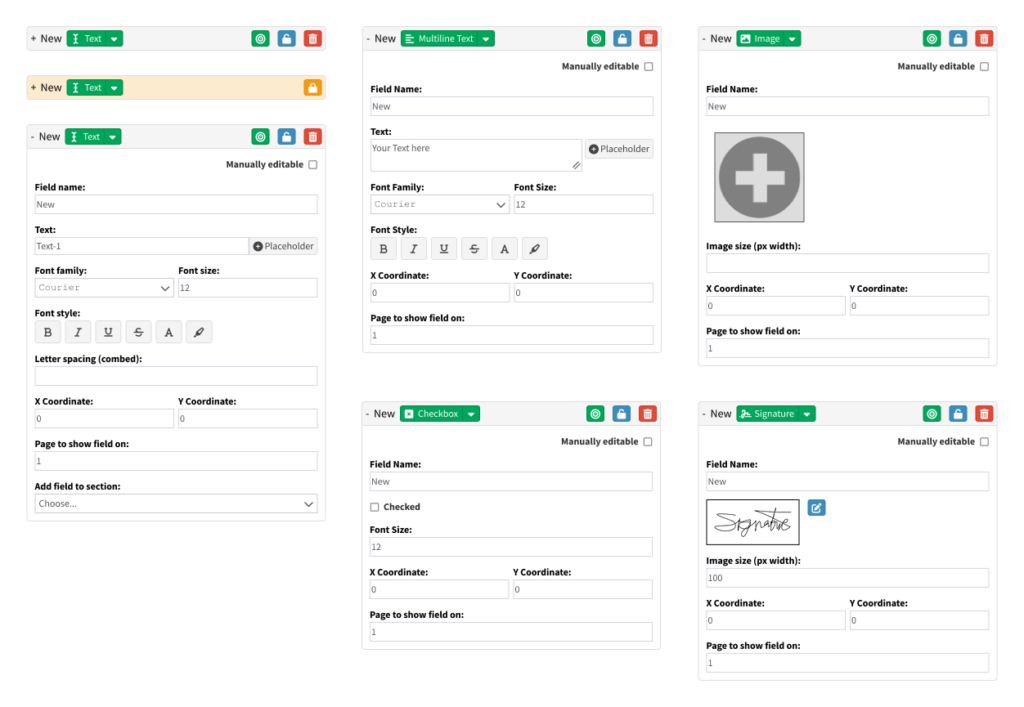Click the blue lock icon in Signature panel
Viewport: 1024px width, 707px height.
click(x=958, y=413)
